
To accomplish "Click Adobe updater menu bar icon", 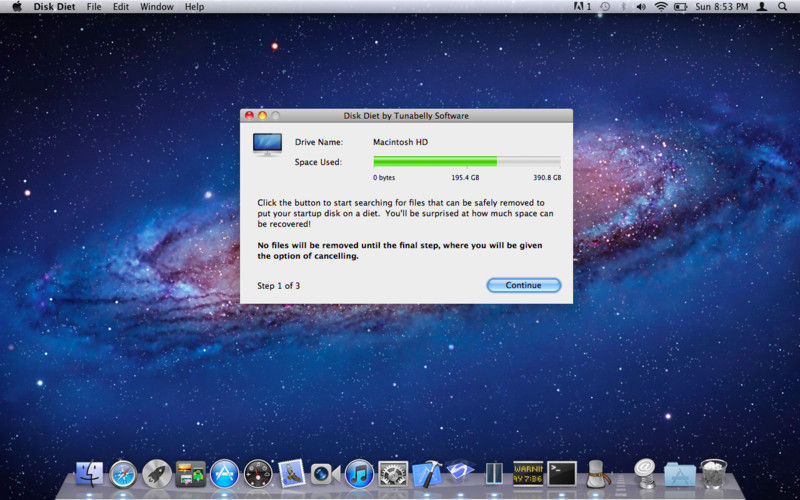I will 582,7.
